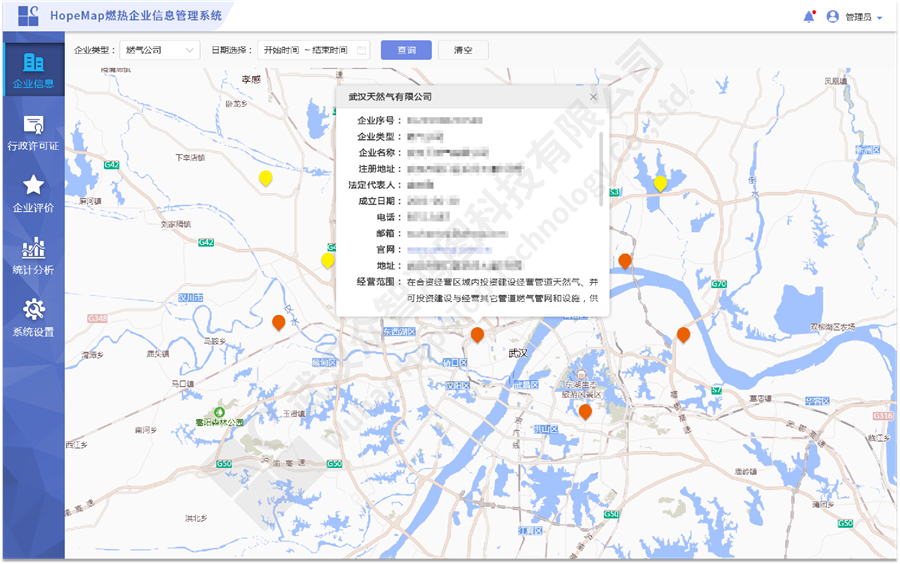Click the HopeMap logo icon
The width and height of the screenshot is (900, 564).
tap(28, 15)
